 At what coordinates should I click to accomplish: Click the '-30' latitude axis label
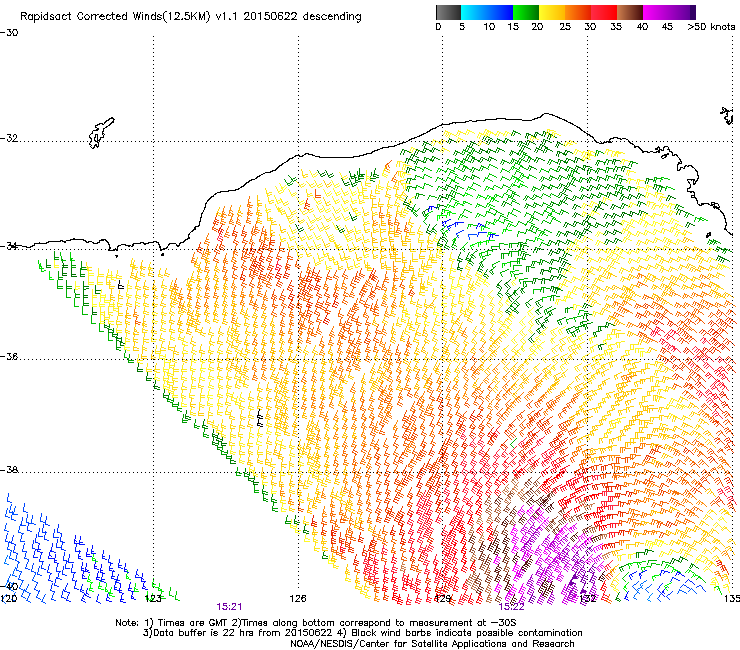point(9,33)
